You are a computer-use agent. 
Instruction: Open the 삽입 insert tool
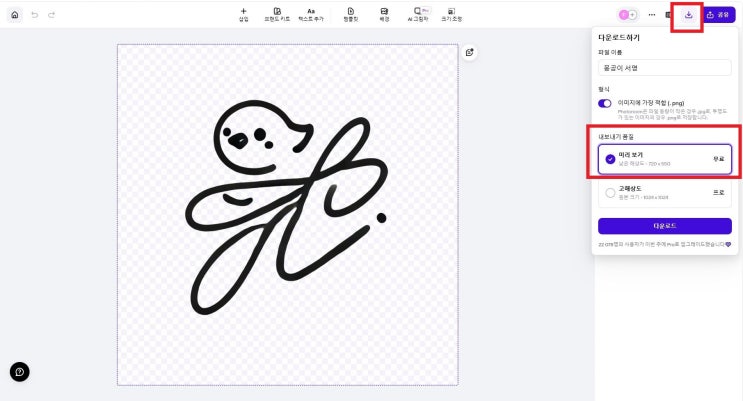click(243, 14)
